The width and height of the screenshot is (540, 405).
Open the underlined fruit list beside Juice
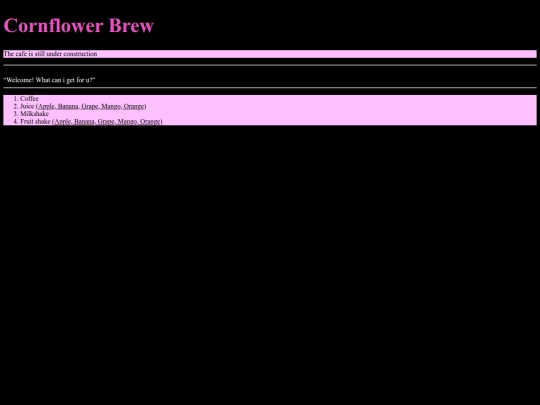pos(91,106)
